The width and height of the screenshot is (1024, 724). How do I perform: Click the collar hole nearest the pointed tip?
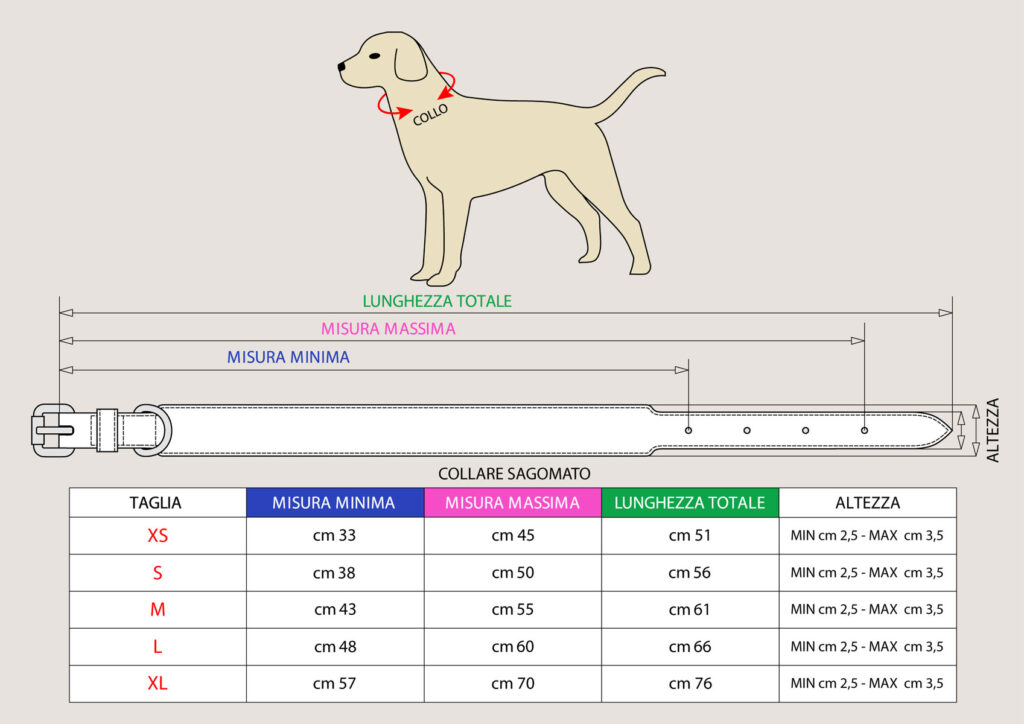864,430
